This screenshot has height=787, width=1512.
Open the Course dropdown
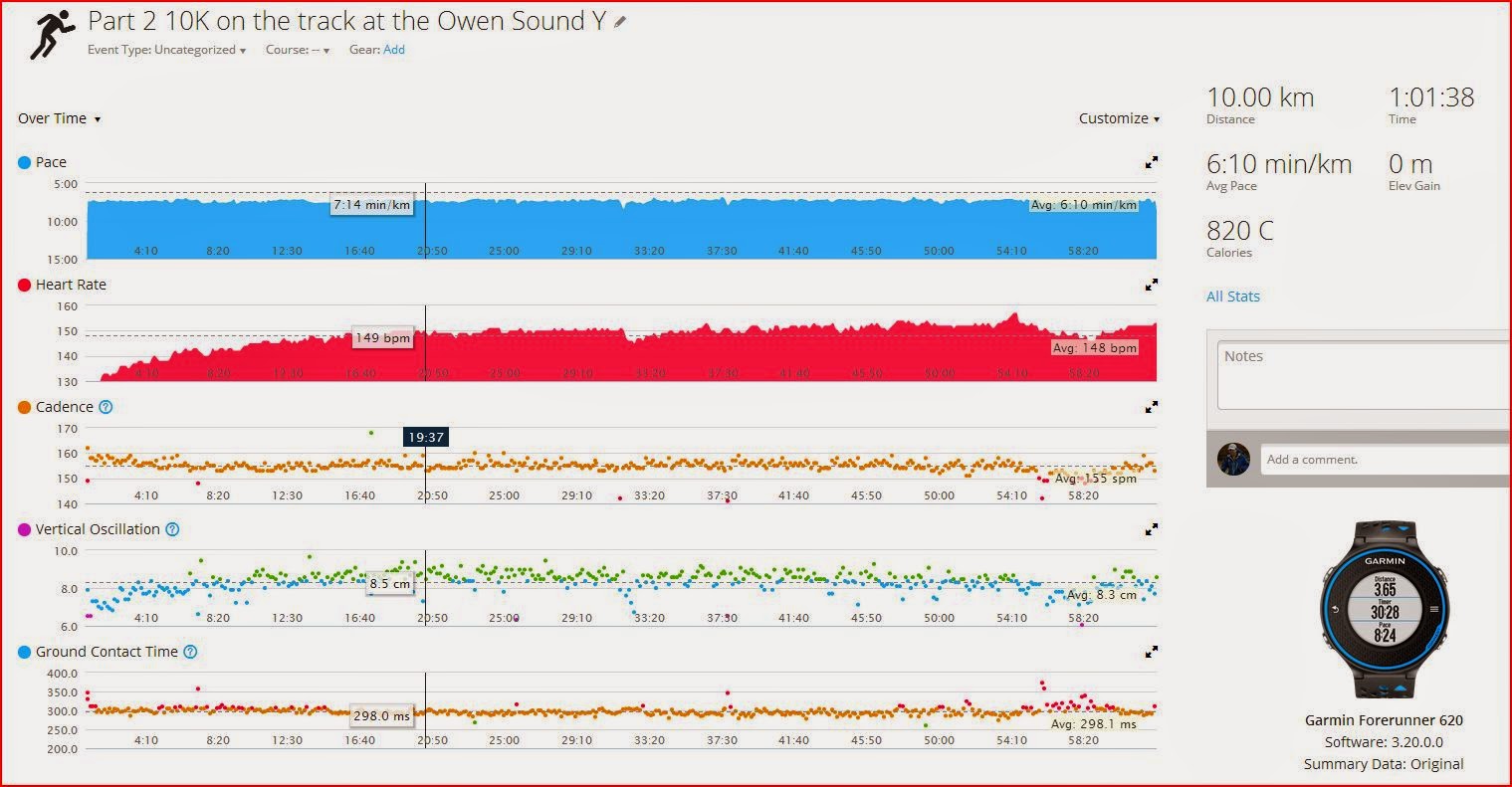tap(298, 50)
